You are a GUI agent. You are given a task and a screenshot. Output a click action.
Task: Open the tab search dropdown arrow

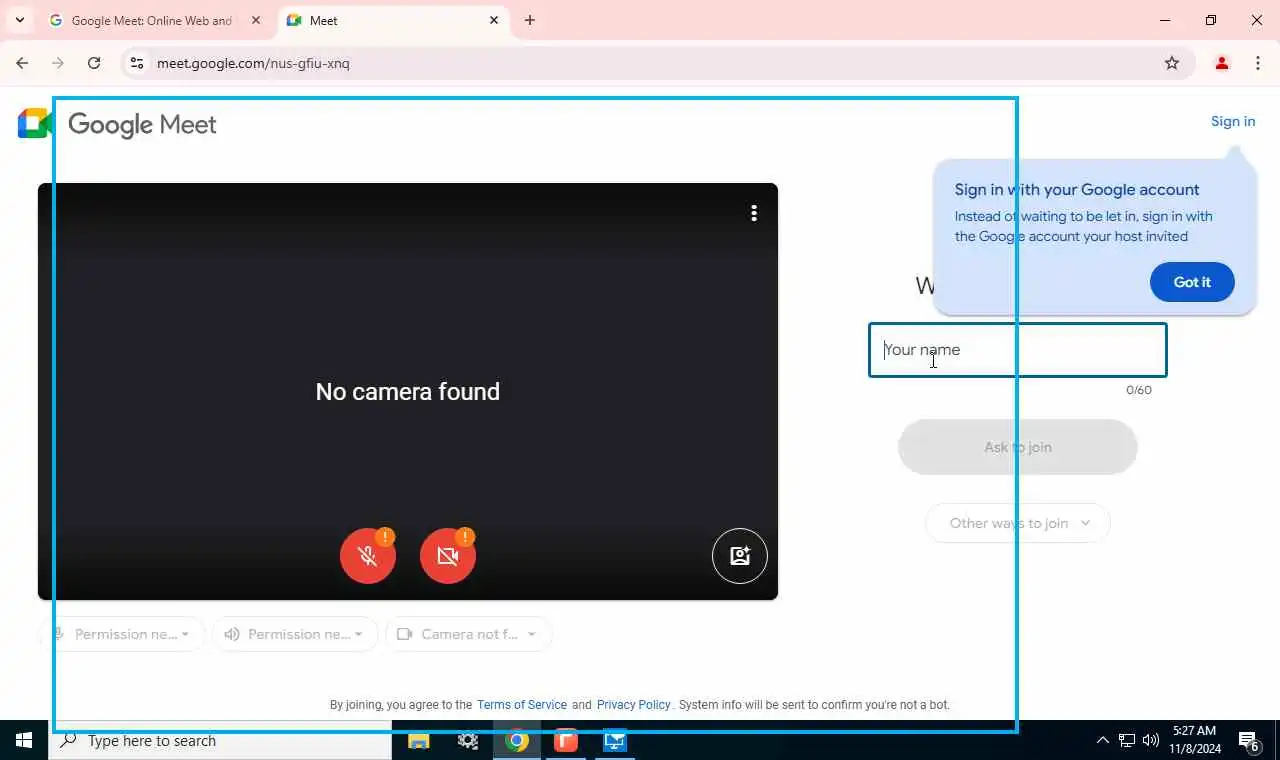[x=19, y=20]
